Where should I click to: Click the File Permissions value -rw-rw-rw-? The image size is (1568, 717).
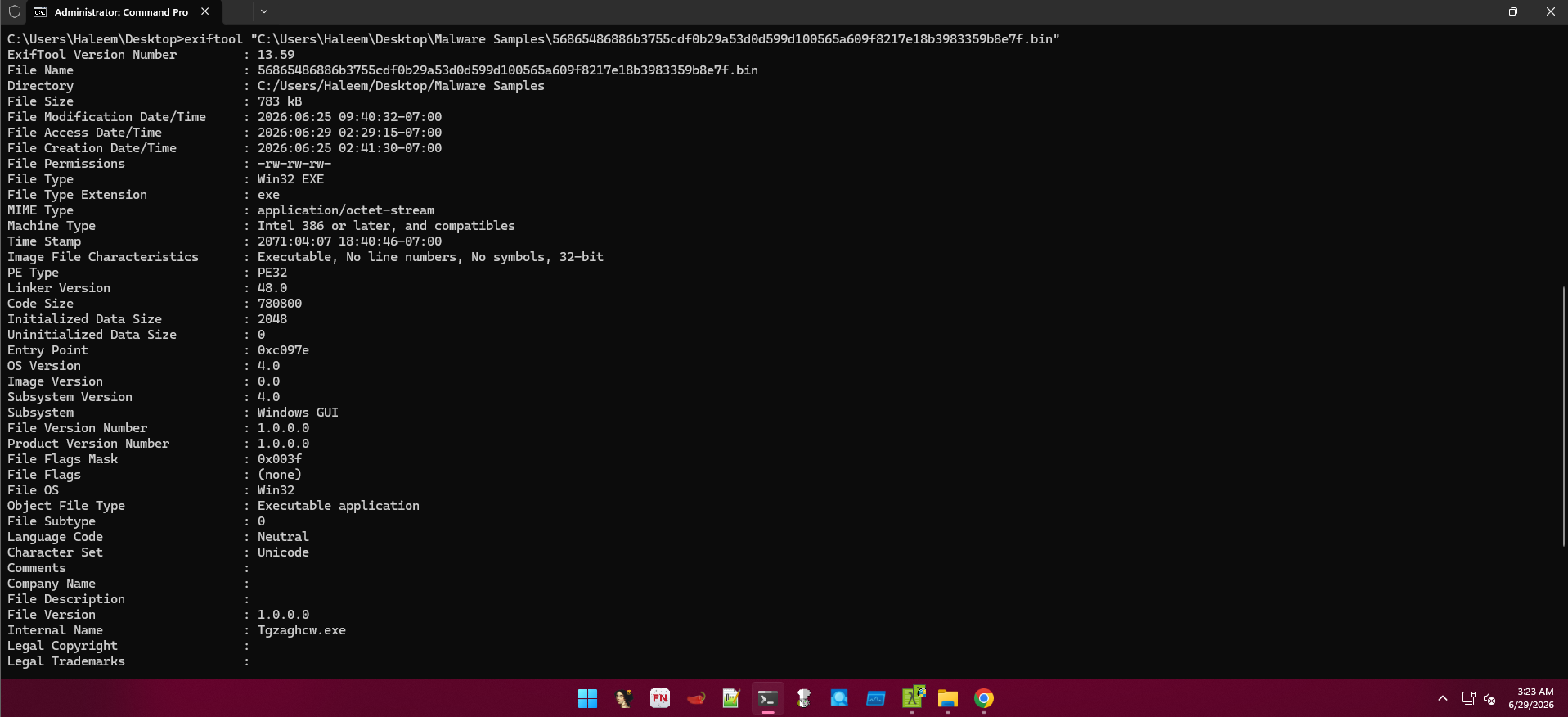click(294, 164)
